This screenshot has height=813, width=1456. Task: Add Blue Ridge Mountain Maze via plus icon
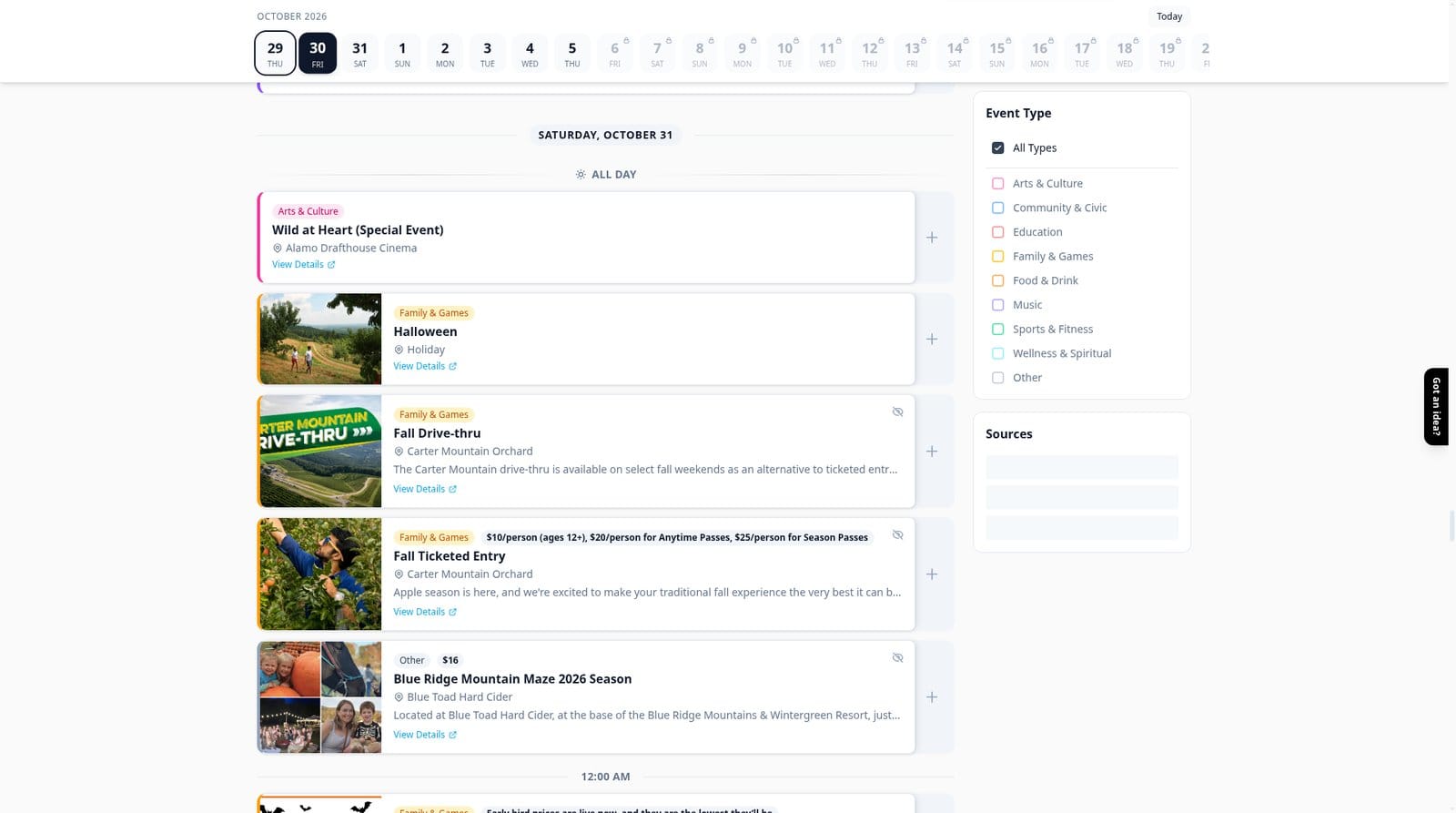[932, 697]
